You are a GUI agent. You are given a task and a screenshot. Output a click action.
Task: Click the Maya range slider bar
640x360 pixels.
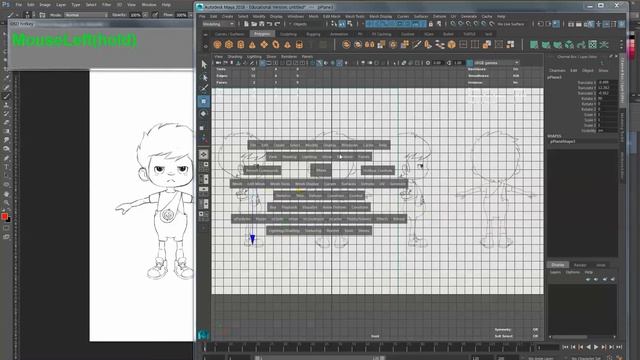[321, 358]
